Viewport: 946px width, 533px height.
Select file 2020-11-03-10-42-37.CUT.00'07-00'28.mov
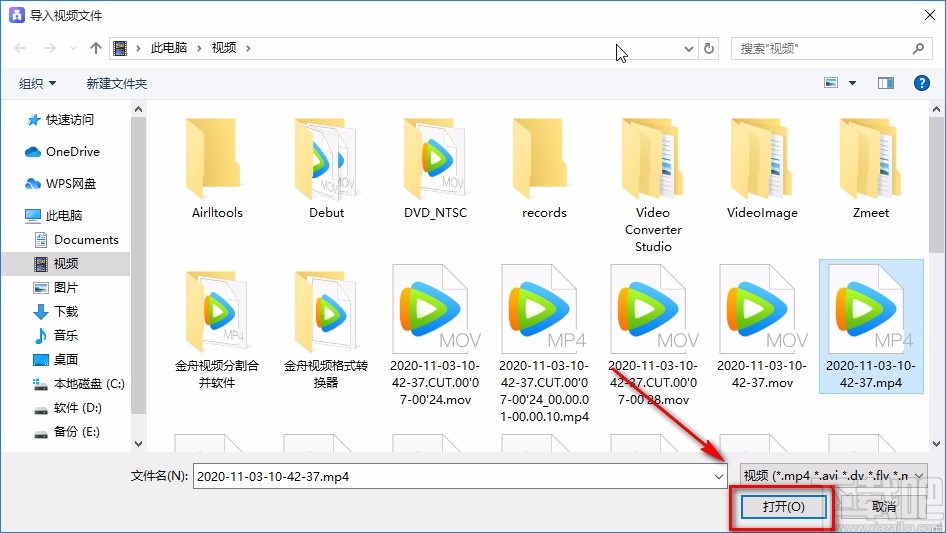coord(653,335)
